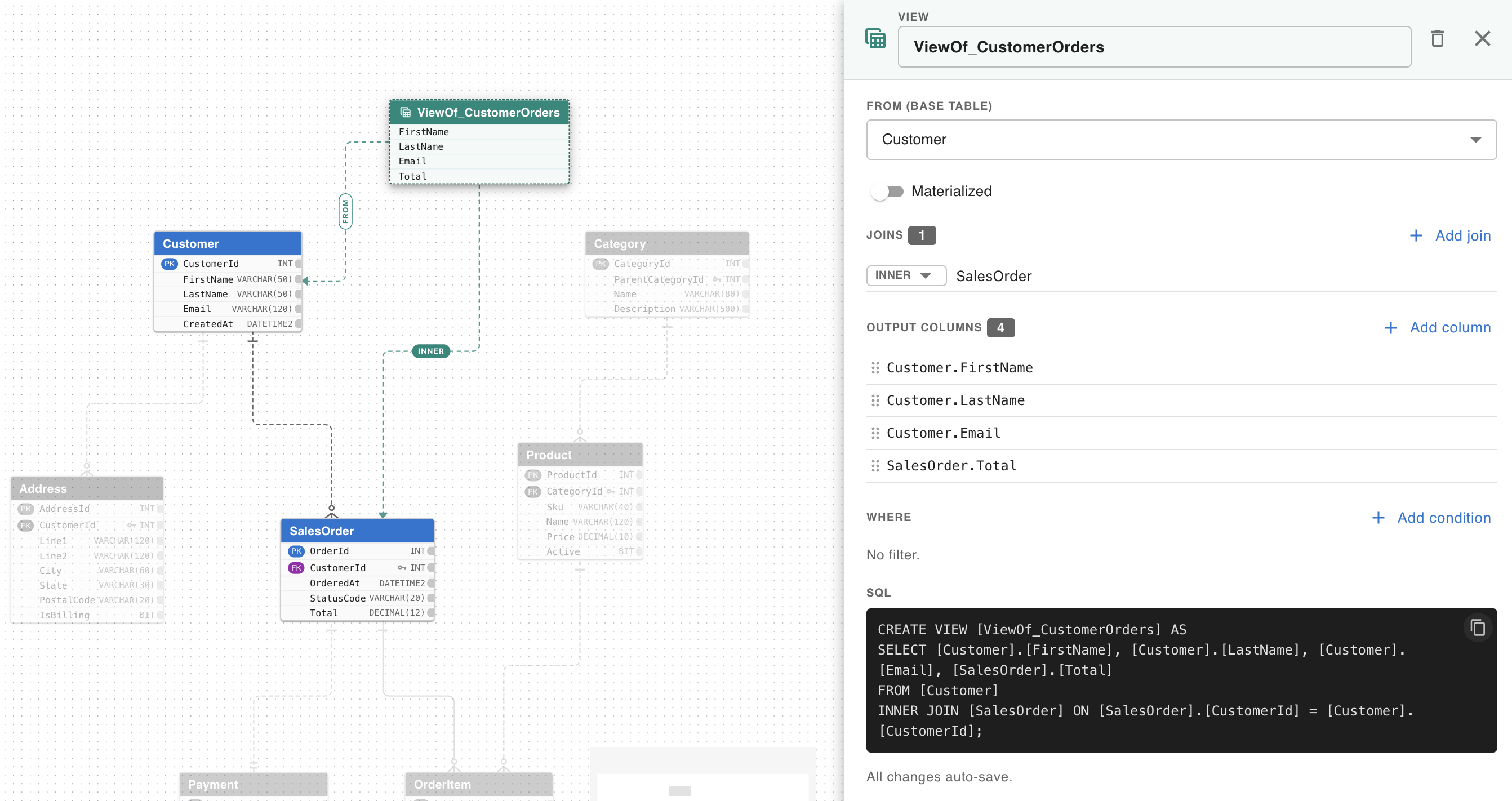Click the key icon in SalesOrder CustomerId row
This screenshot has width=1512, height=801.
[402, 568]
